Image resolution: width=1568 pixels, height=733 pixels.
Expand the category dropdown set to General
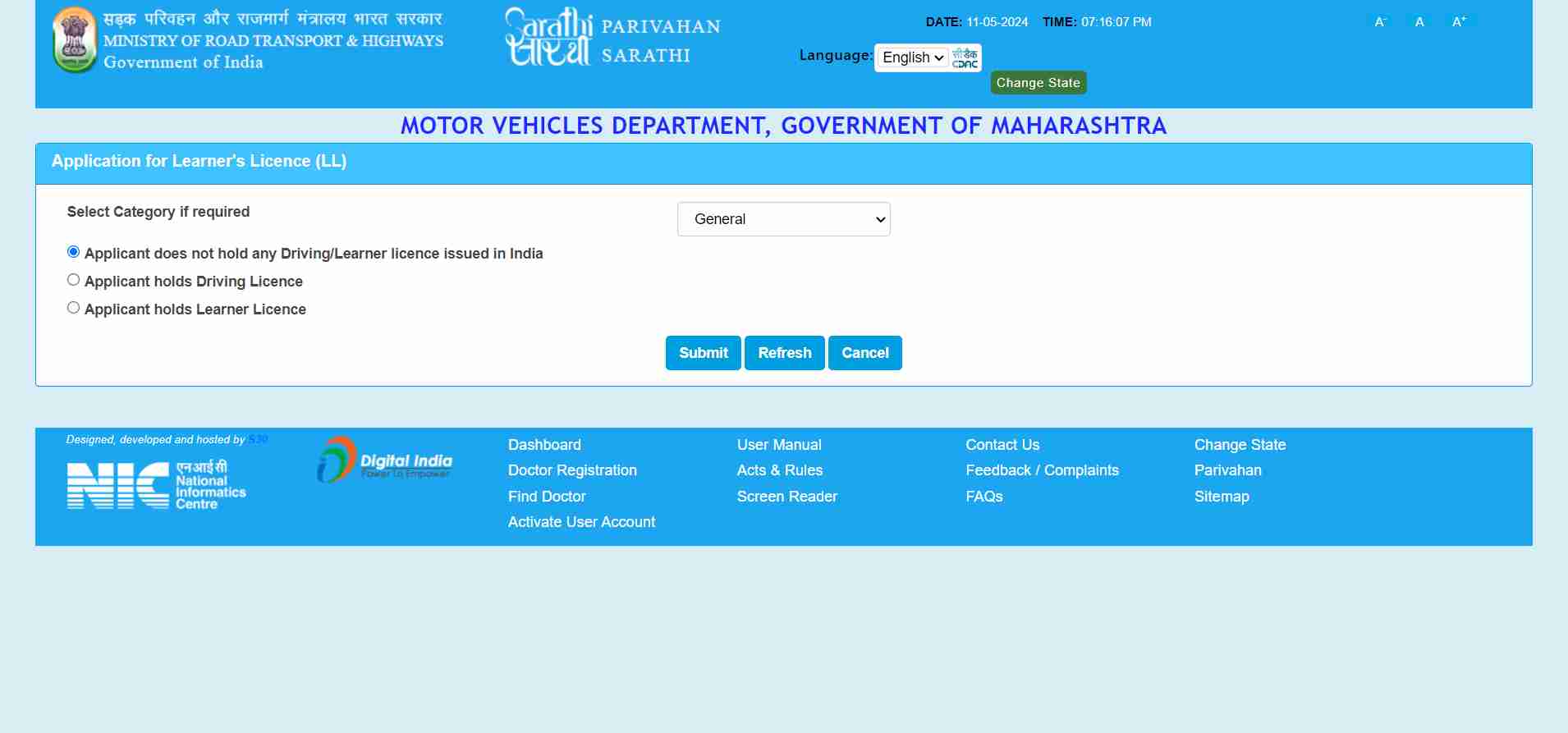tap(783, 219)
